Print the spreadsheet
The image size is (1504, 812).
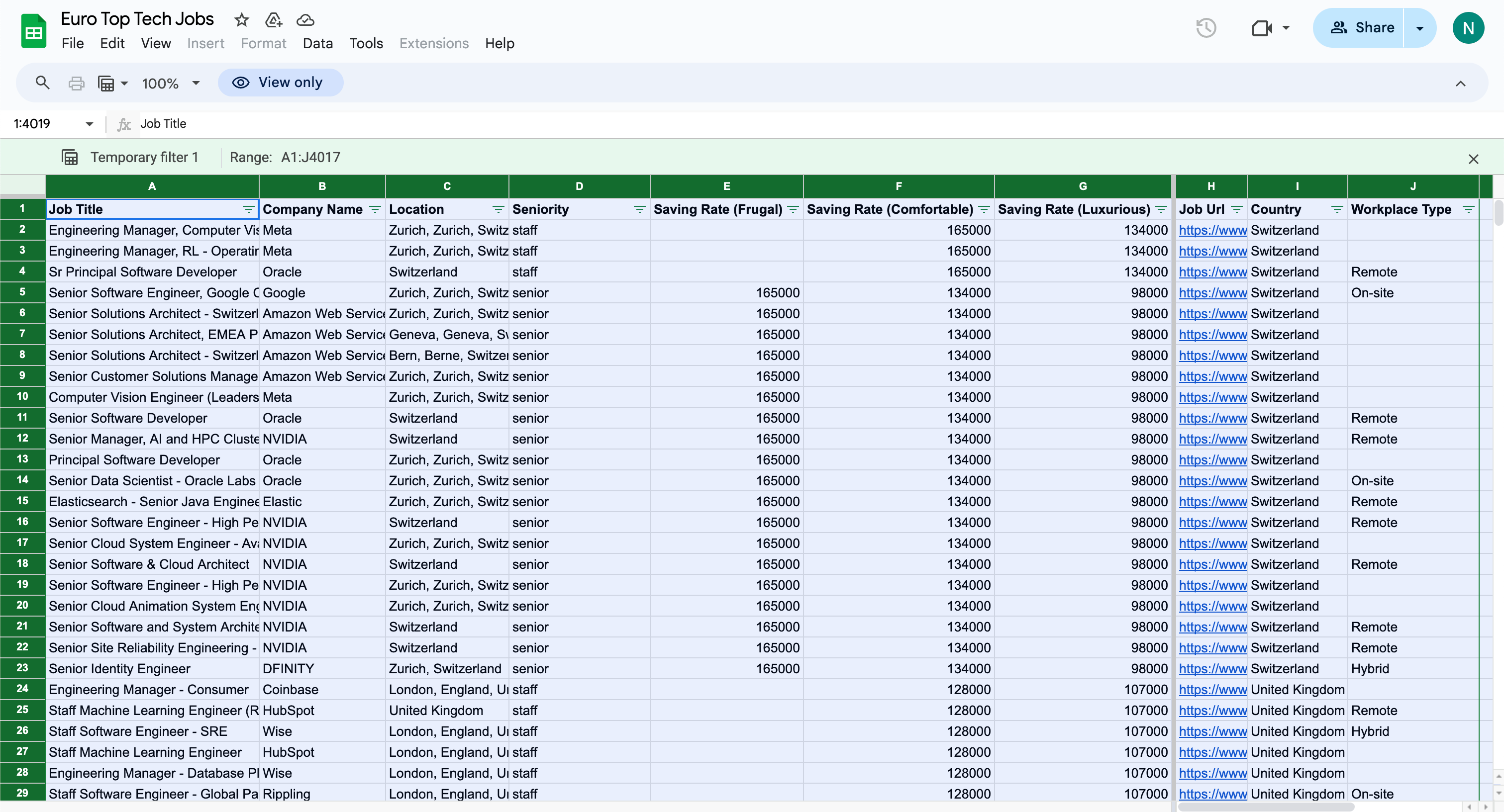76,83
